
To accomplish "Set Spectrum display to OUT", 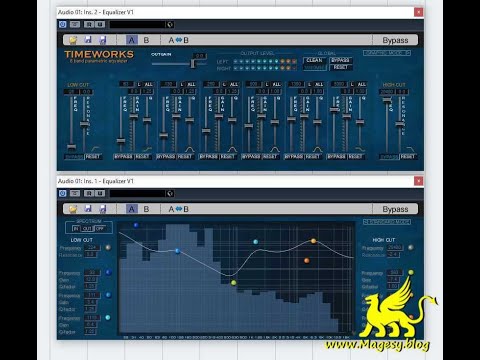I will tap(87, 228).
